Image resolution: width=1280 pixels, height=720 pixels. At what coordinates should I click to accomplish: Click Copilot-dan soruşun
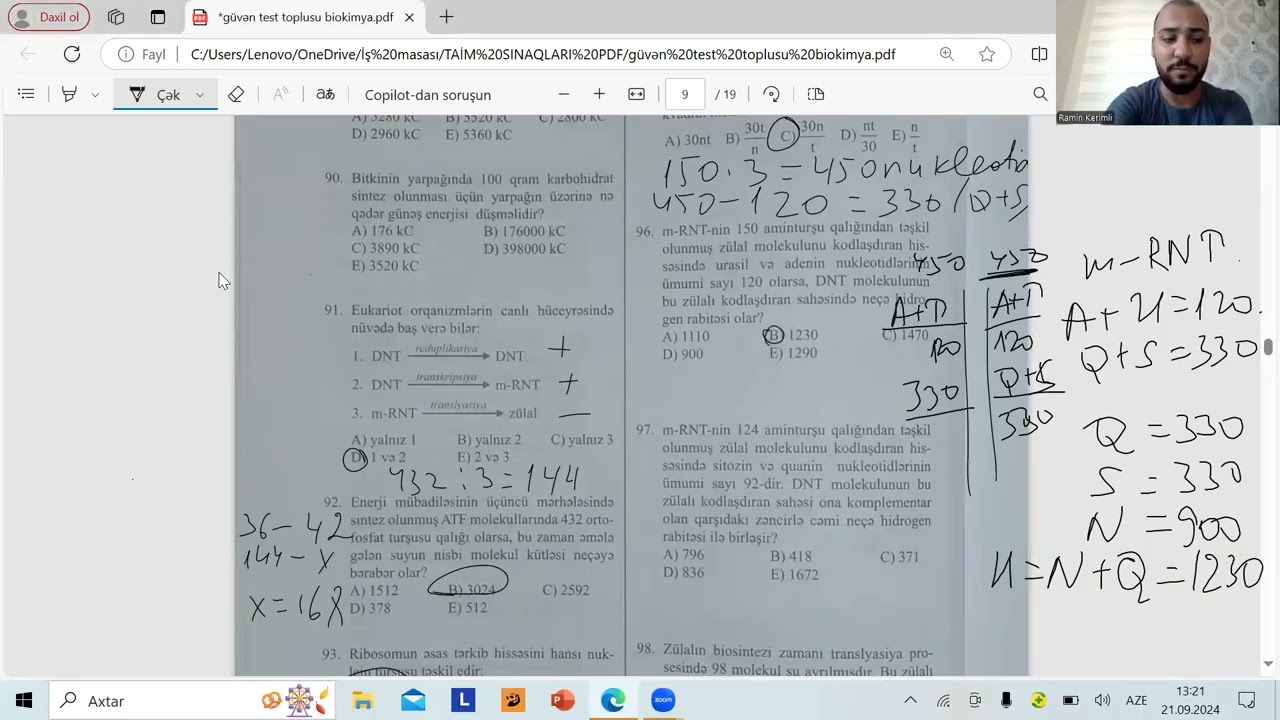click(428, 94)
